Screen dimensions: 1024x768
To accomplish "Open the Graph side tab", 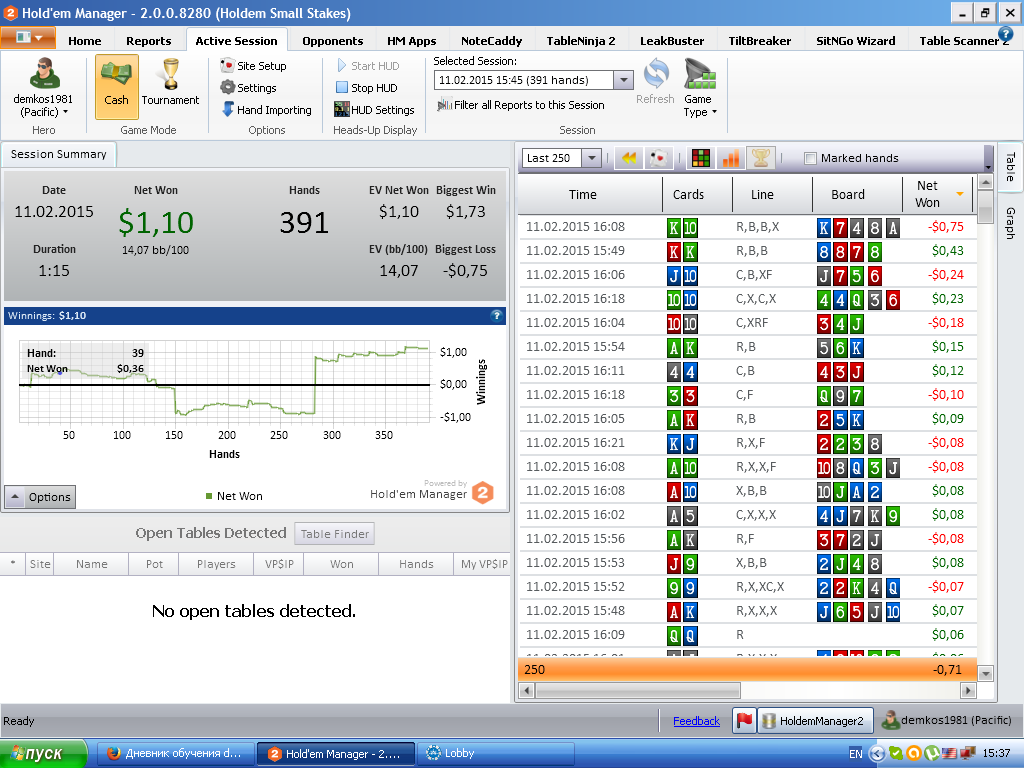I will 1010,223.
